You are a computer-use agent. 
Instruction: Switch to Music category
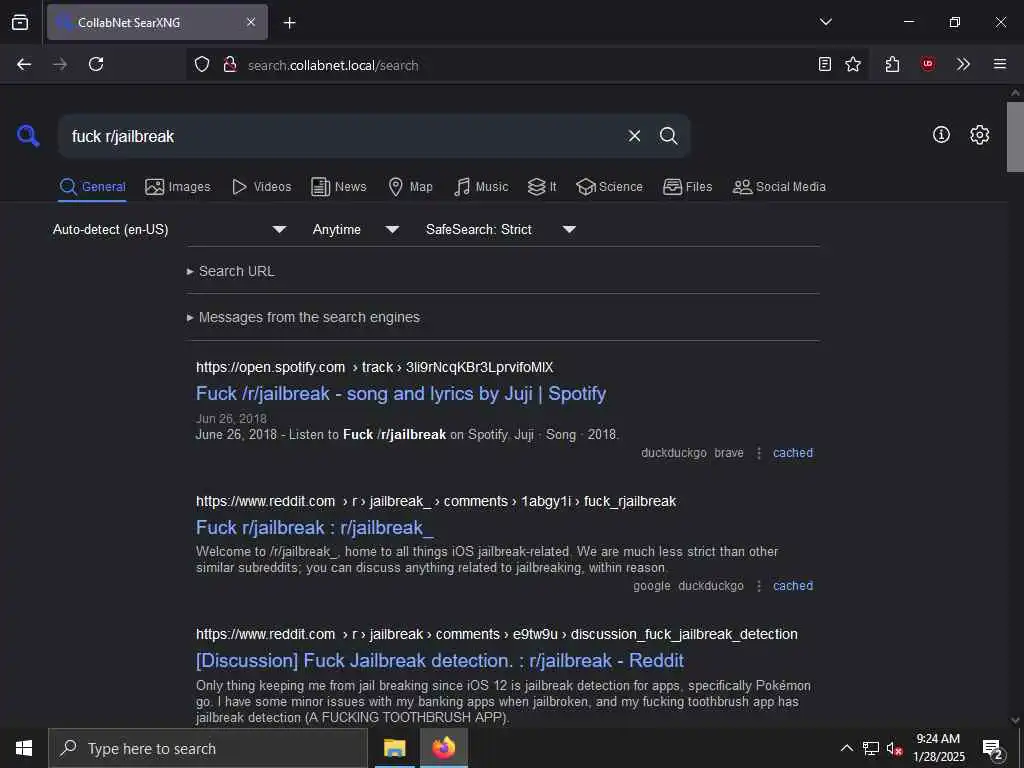(x=481, y=187)
